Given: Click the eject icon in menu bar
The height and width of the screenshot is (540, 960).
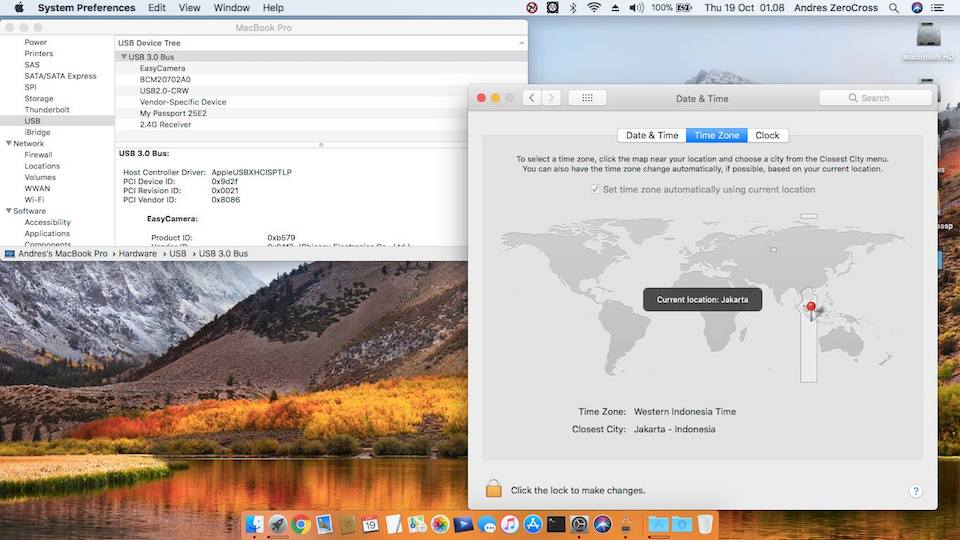Looking at the screenshot, I should [x=615, y=8].
